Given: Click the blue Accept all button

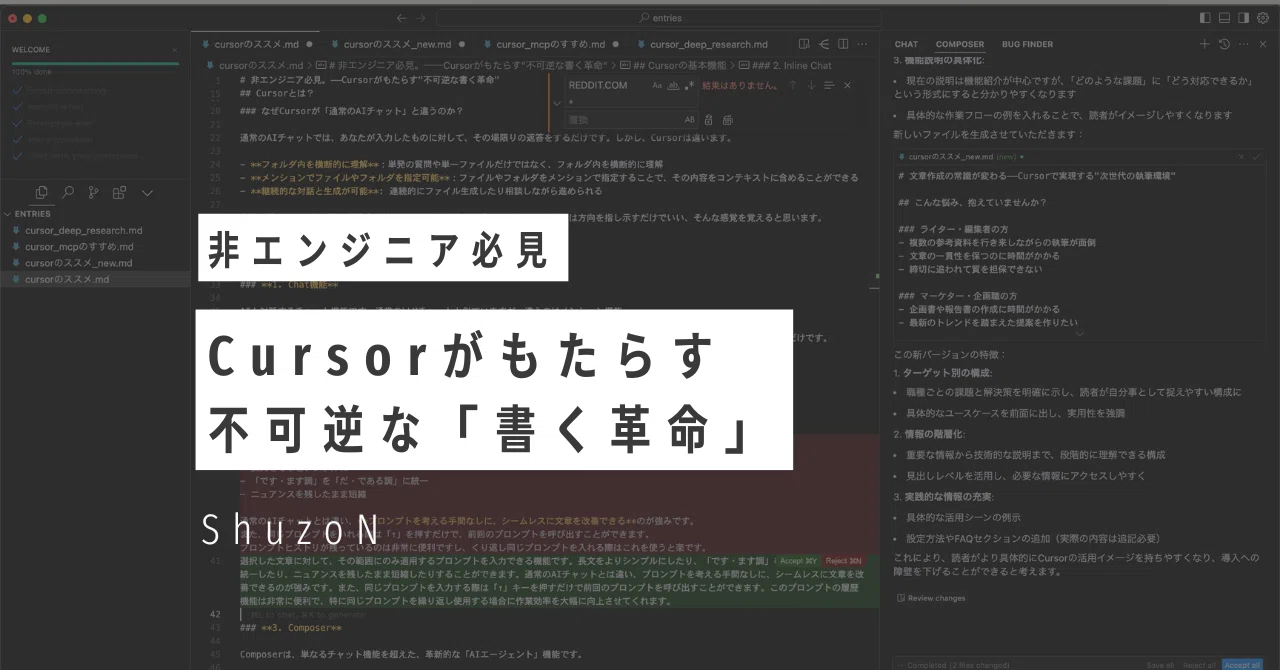Looking at the screenshot, I should [1243, 664].
